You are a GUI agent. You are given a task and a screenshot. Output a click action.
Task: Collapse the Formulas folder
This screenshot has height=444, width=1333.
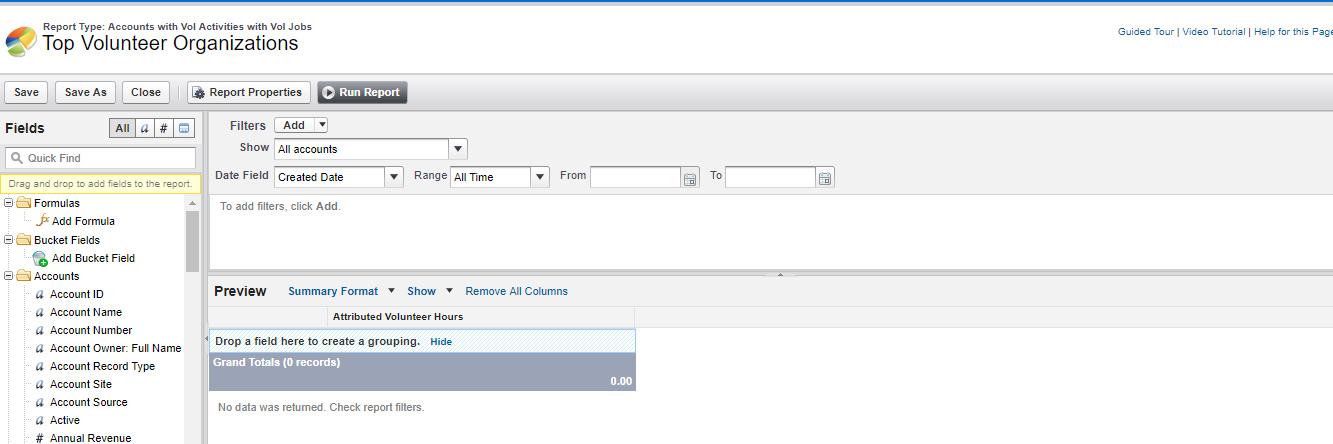point(9,203)
